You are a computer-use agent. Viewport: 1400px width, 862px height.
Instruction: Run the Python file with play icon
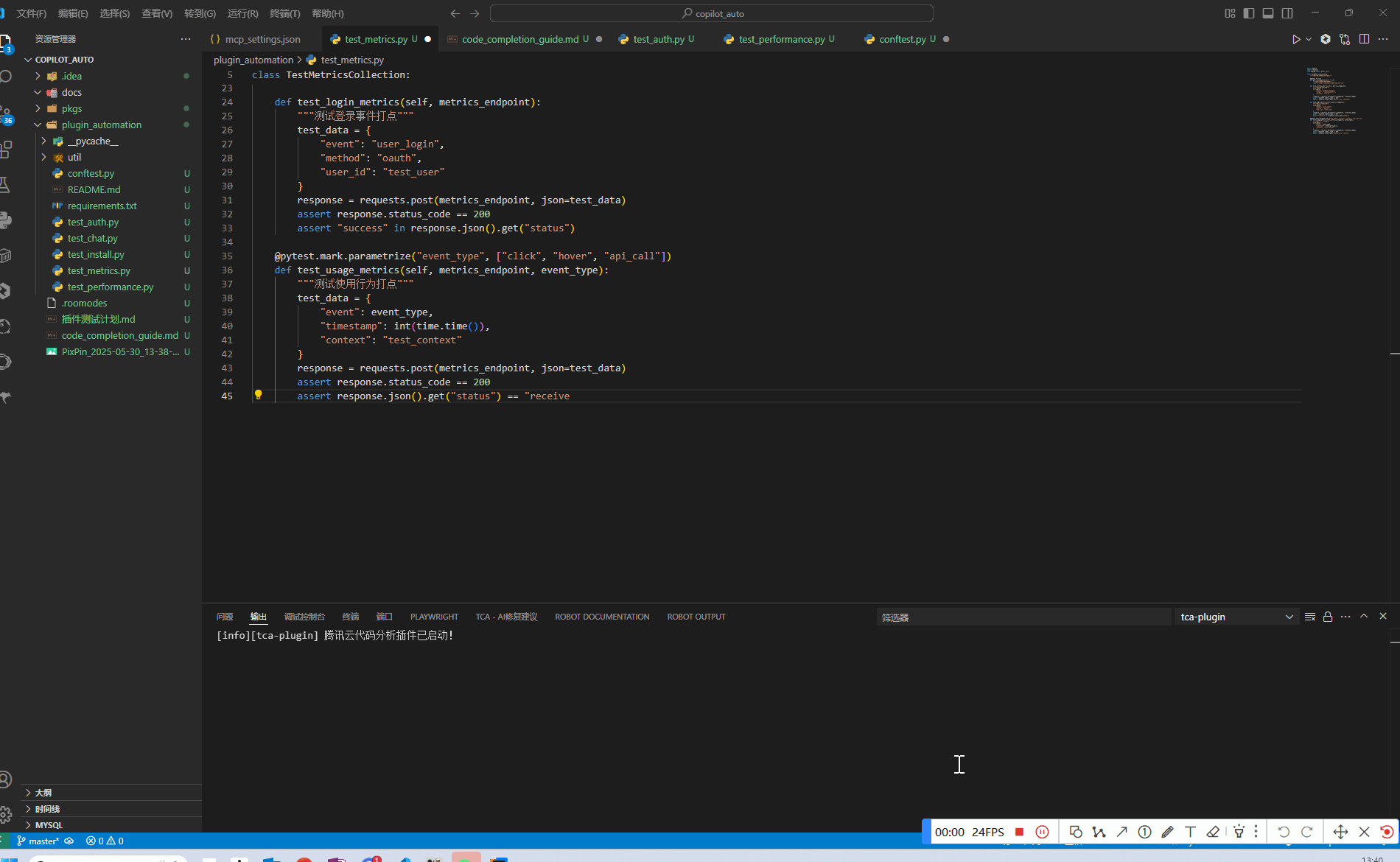click(1295, 39)
